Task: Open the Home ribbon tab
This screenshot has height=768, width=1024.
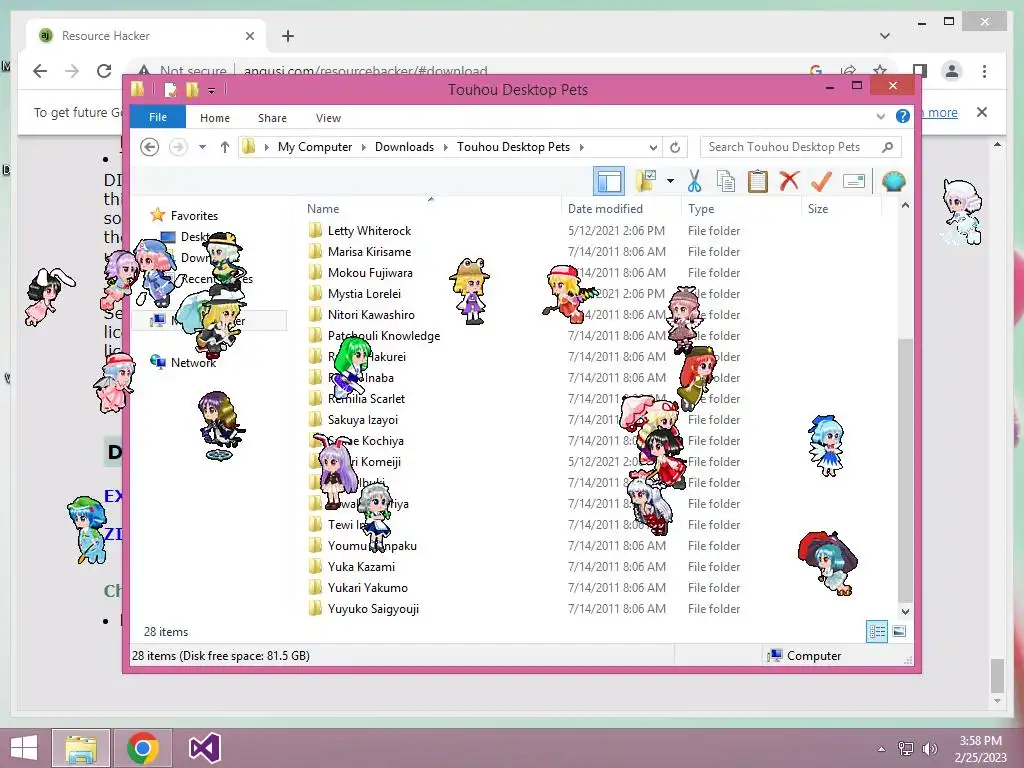Action: click(215, 118)
